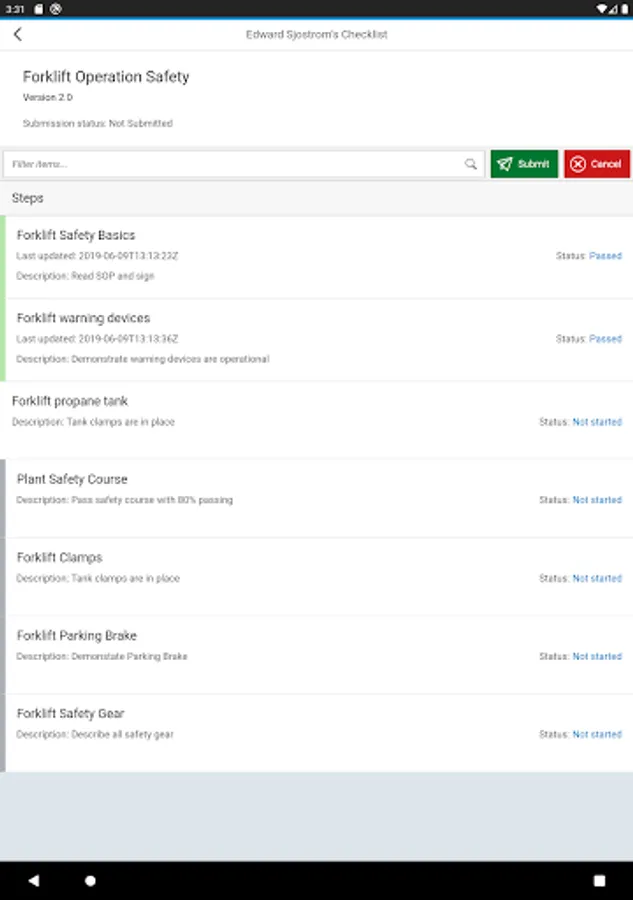Open Forklift Safety Gear step
Viewport: 633px width, 900px height.
(x=71, y=714)
